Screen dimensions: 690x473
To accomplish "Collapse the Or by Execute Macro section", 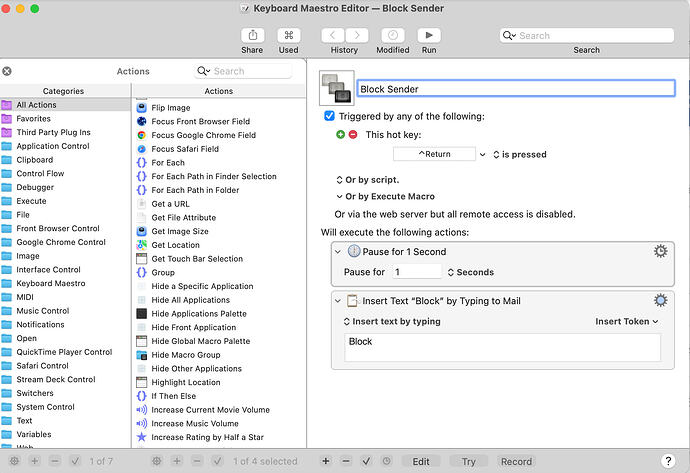I will [385, 196].
